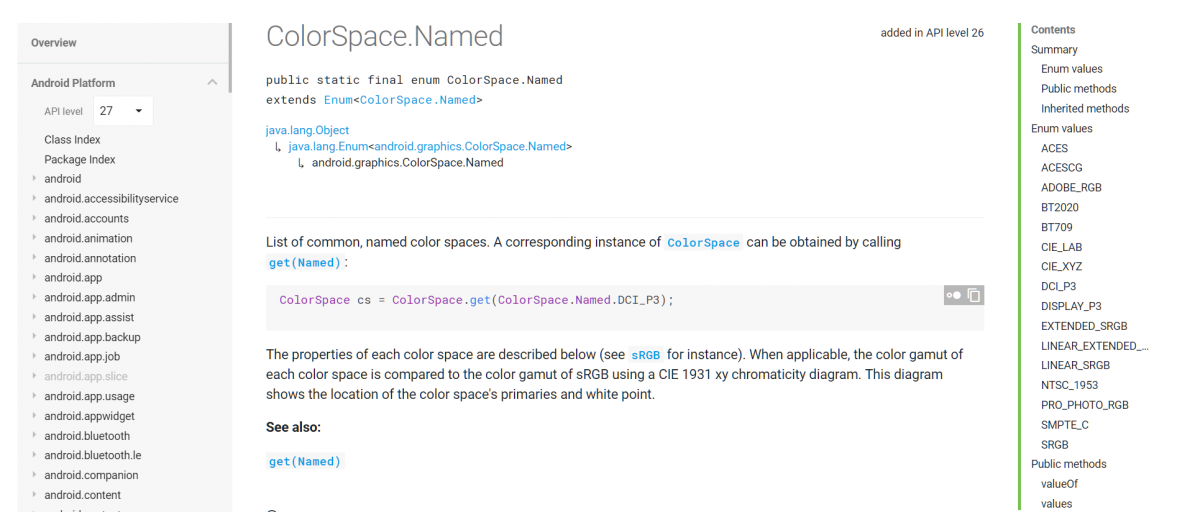The image size is (1200, 512).
Task: Collapse the Android Platform section
Action: [x=212, y=83]
